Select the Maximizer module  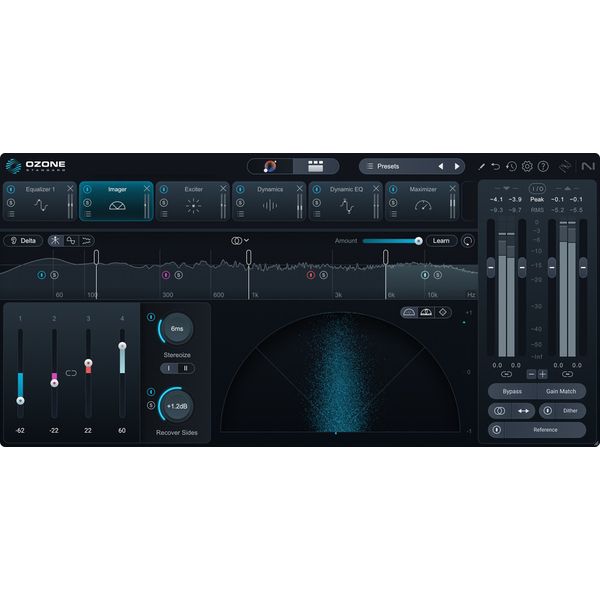pyautogui.click(x=422, y=201)
